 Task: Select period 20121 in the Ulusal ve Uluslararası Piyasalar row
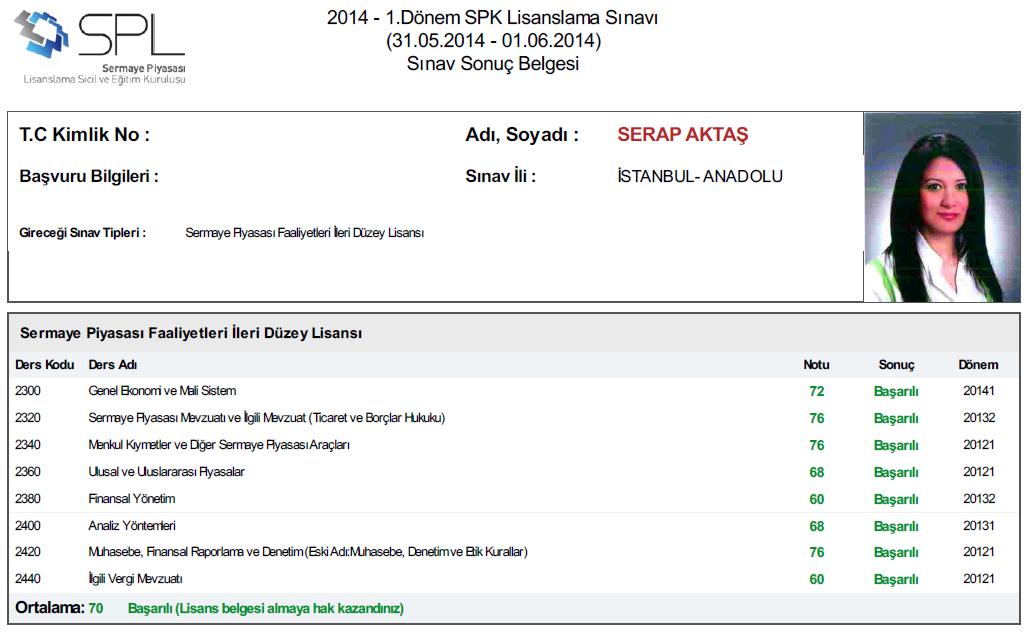[x=978, y=472]
